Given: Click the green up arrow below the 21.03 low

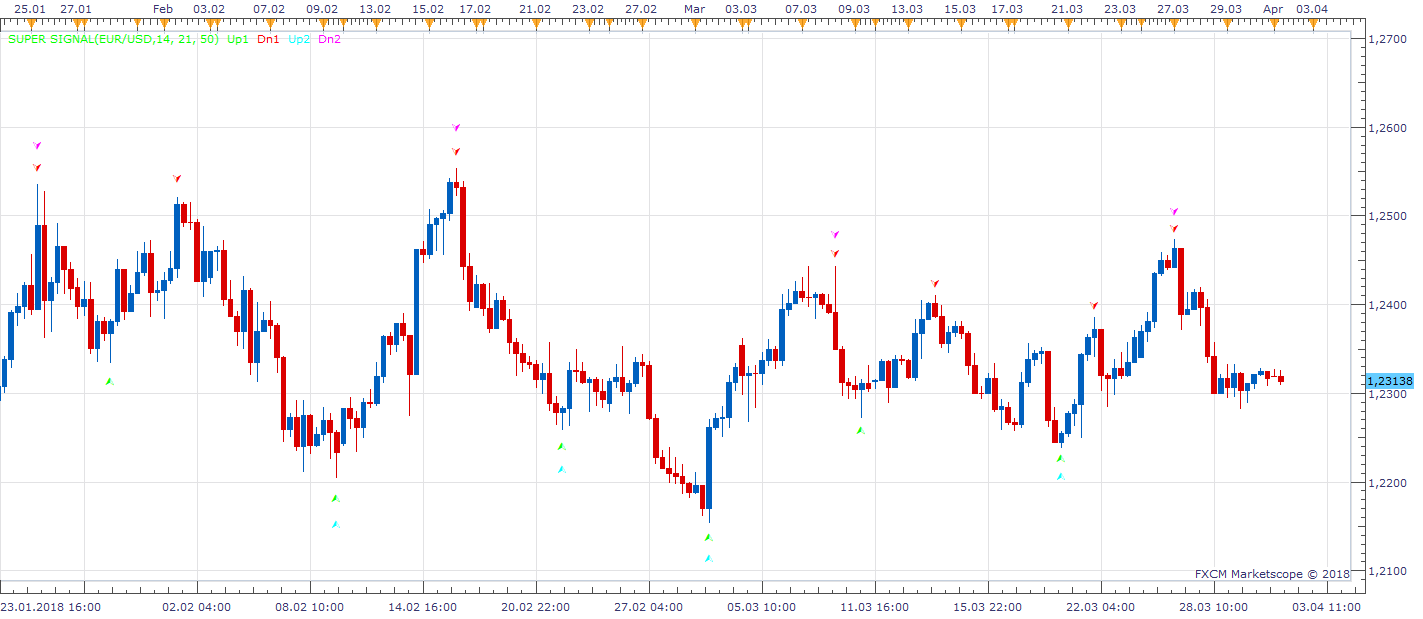Looking at the screenshot, I should (x=1060, y=458).
